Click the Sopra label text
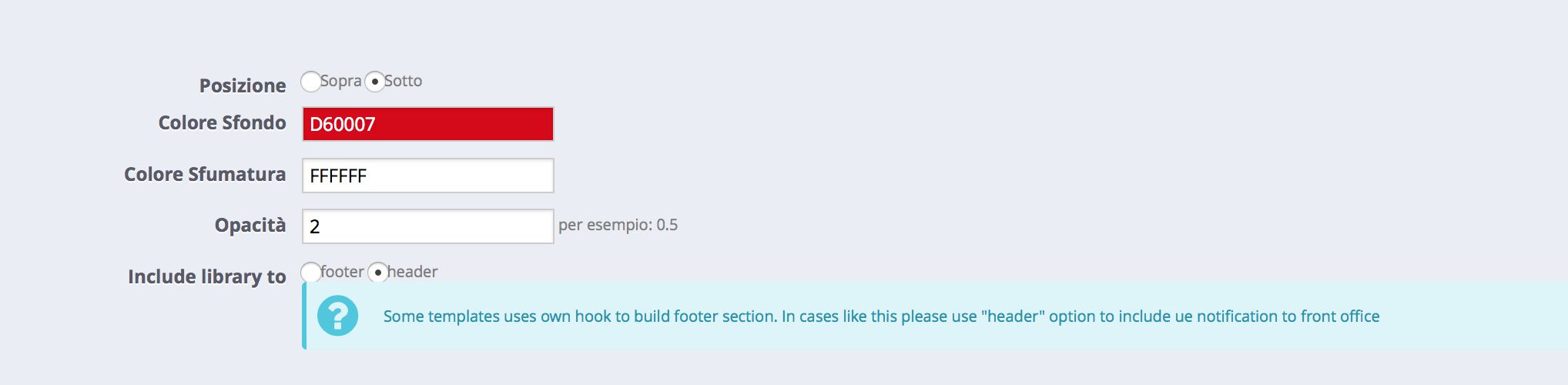 pyautogui.click(x=341, y=81)
